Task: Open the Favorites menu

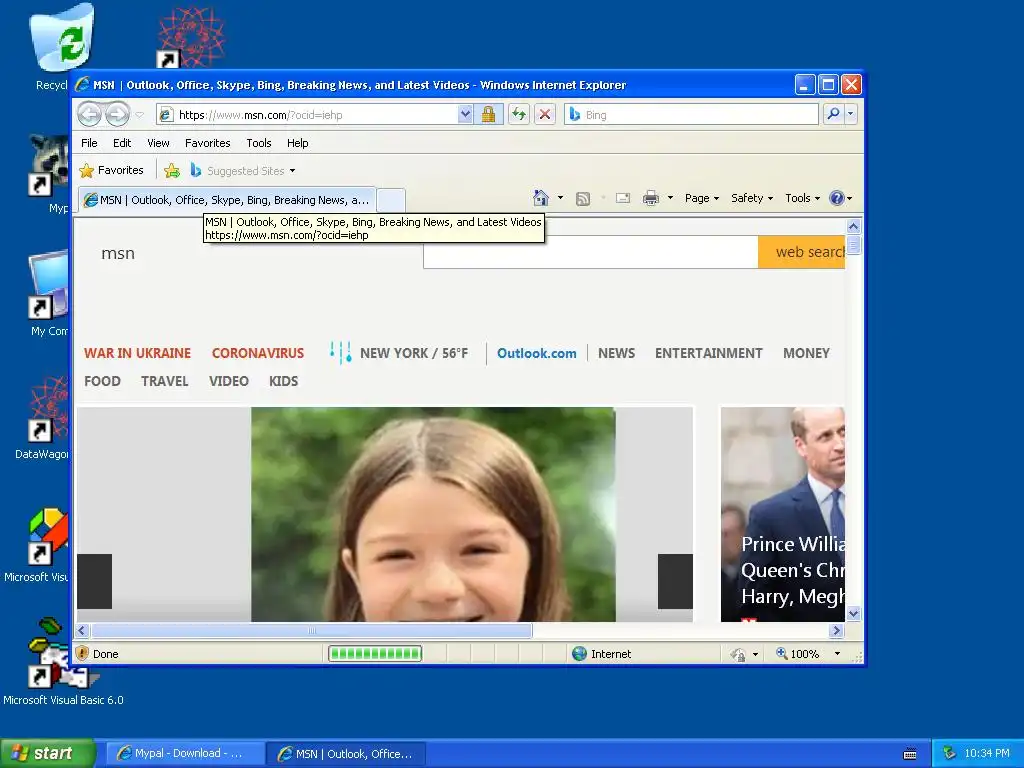Action: coord(208,143)
